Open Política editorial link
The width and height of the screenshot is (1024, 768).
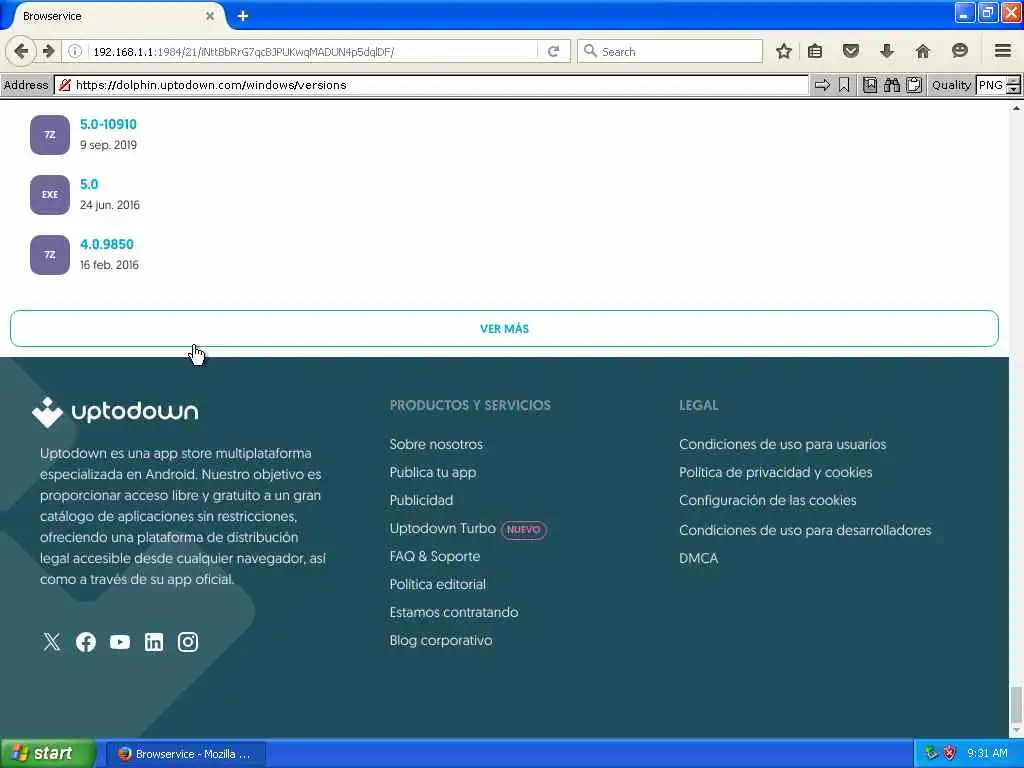coord(438,584)
